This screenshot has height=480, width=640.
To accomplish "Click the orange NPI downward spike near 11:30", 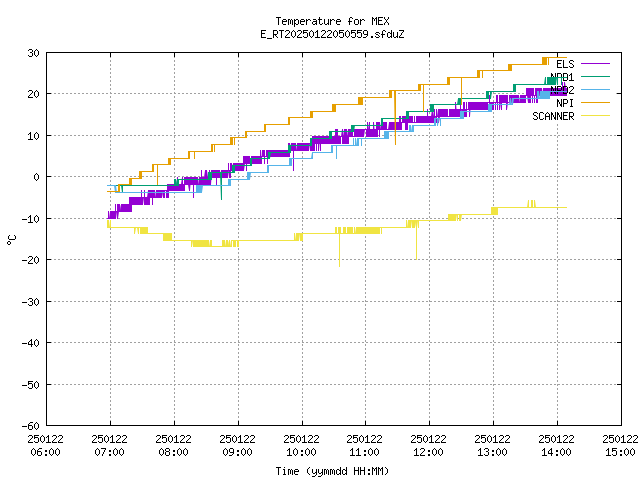I will [395, 118].
